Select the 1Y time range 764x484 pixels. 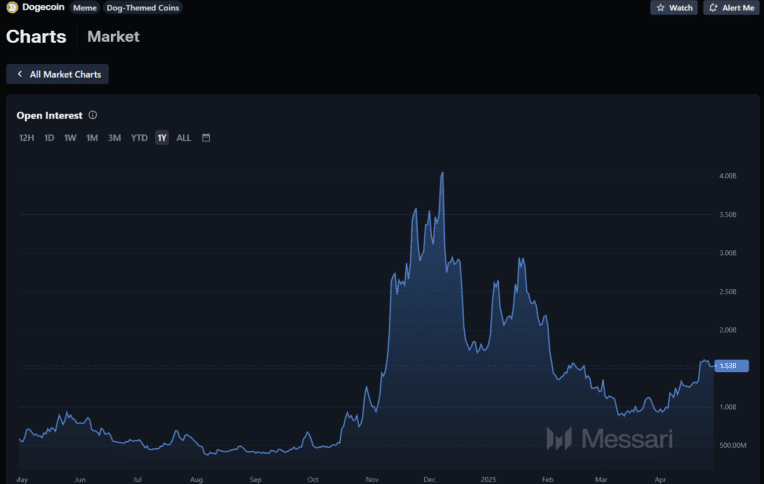coord(162,138)
